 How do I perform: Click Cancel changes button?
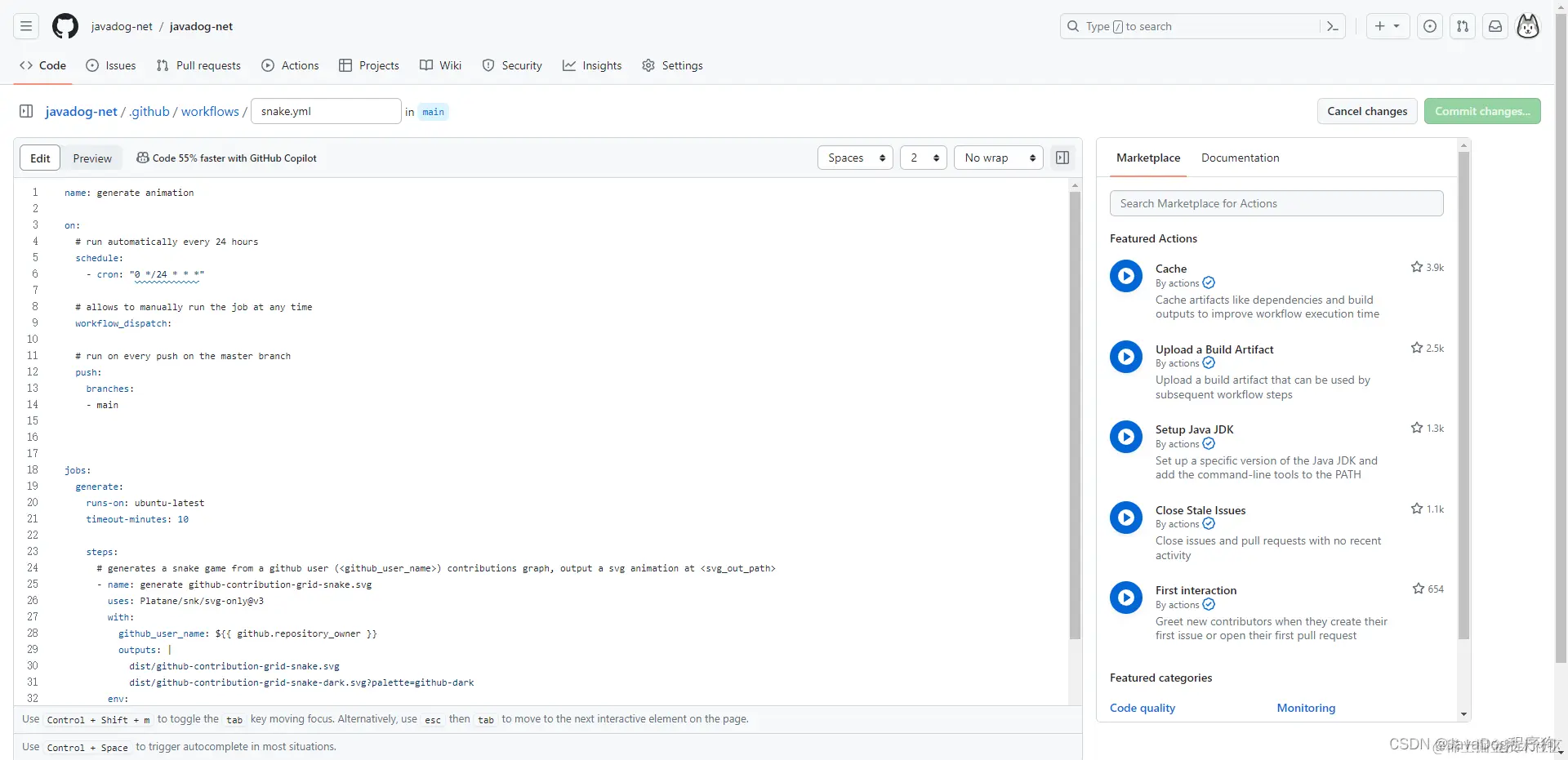click(1367, 111)
